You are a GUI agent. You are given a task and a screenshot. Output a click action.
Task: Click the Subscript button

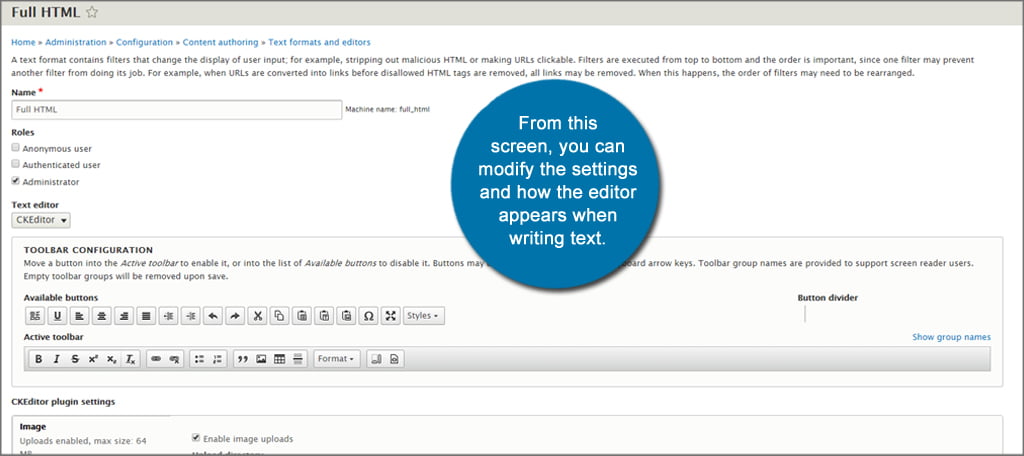[112, 359]
